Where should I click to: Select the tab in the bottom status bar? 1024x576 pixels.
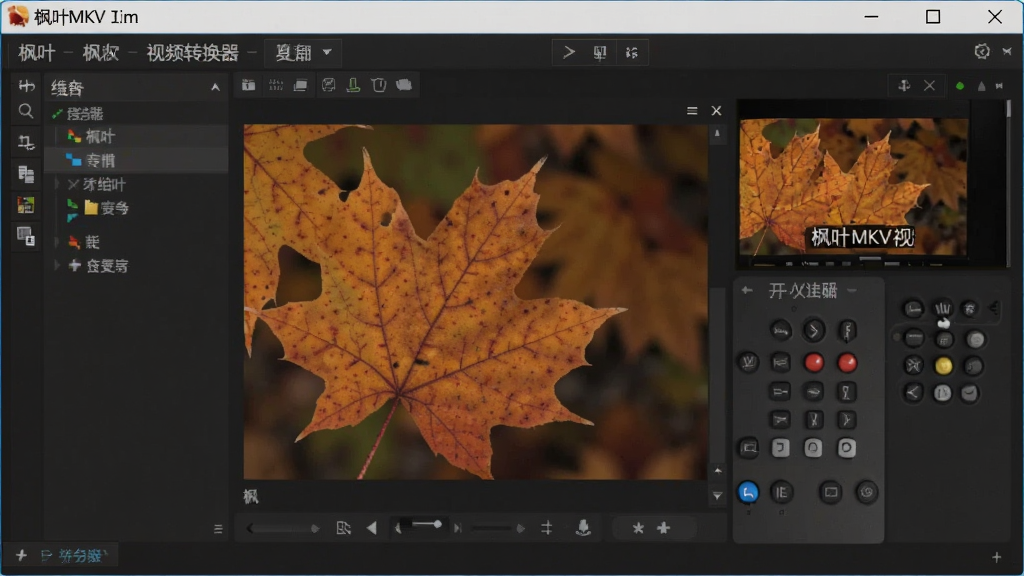tap(73, 556)
